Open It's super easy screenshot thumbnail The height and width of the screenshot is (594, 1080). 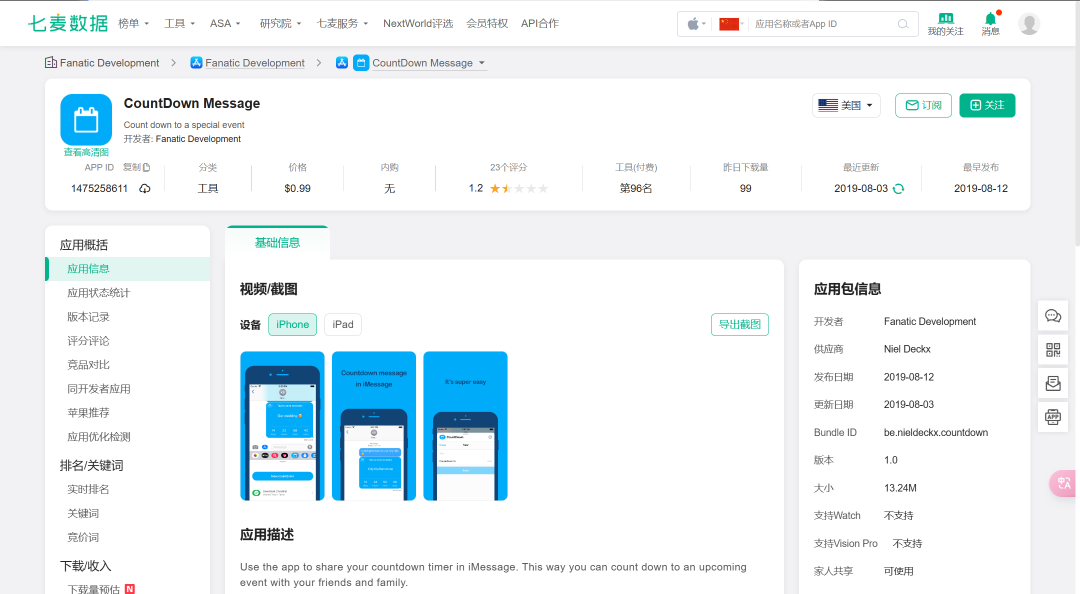point(466,426)
